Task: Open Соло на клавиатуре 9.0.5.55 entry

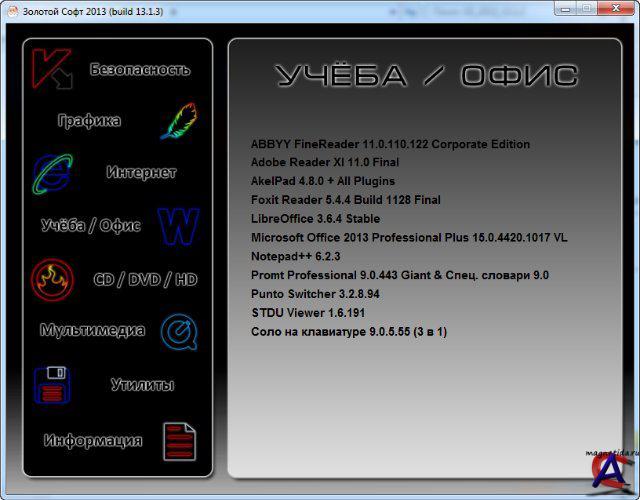Action: tap(348, 331)
